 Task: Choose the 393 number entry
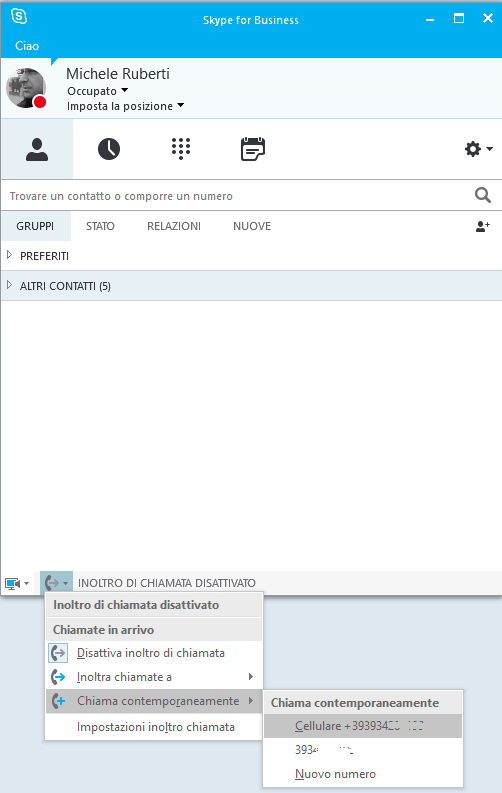click(x=363, y=750)
